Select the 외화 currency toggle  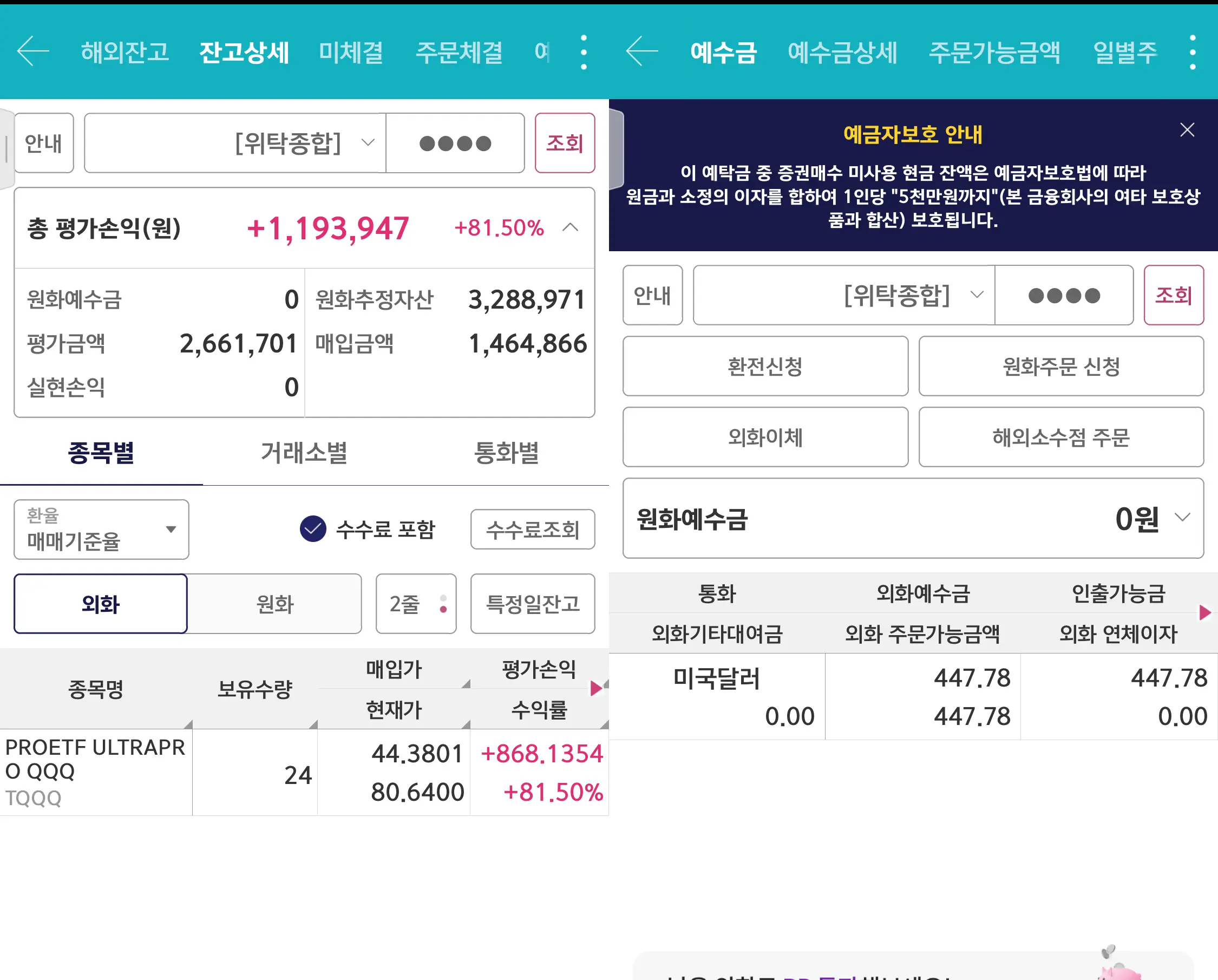pyautogui.click(x=101, y=604)
